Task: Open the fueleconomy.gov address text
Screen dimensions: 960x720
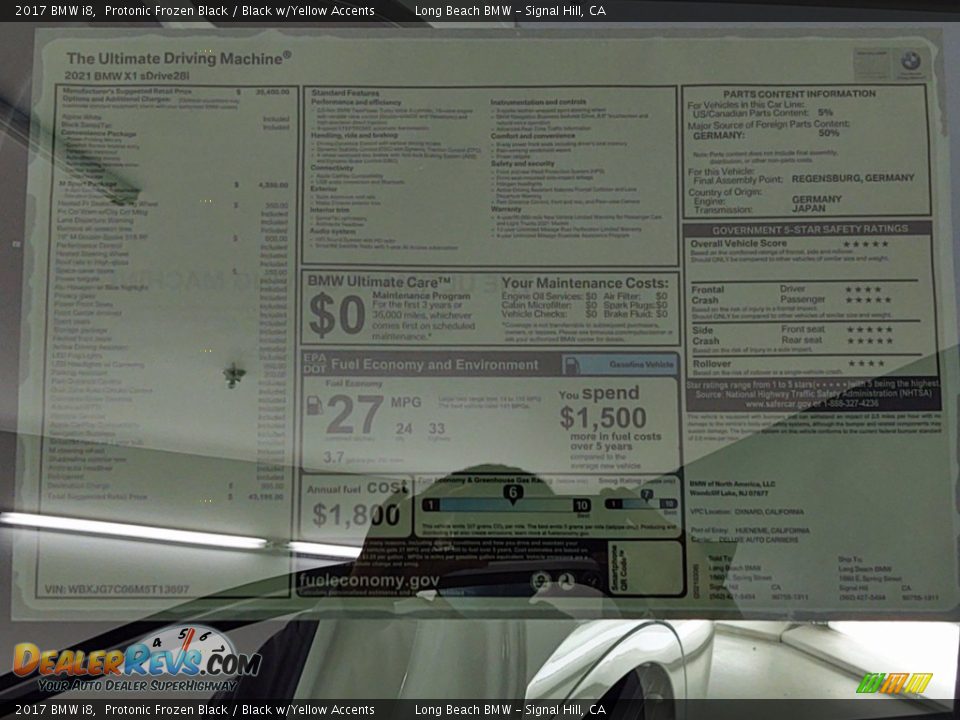Action: (369, 580)
